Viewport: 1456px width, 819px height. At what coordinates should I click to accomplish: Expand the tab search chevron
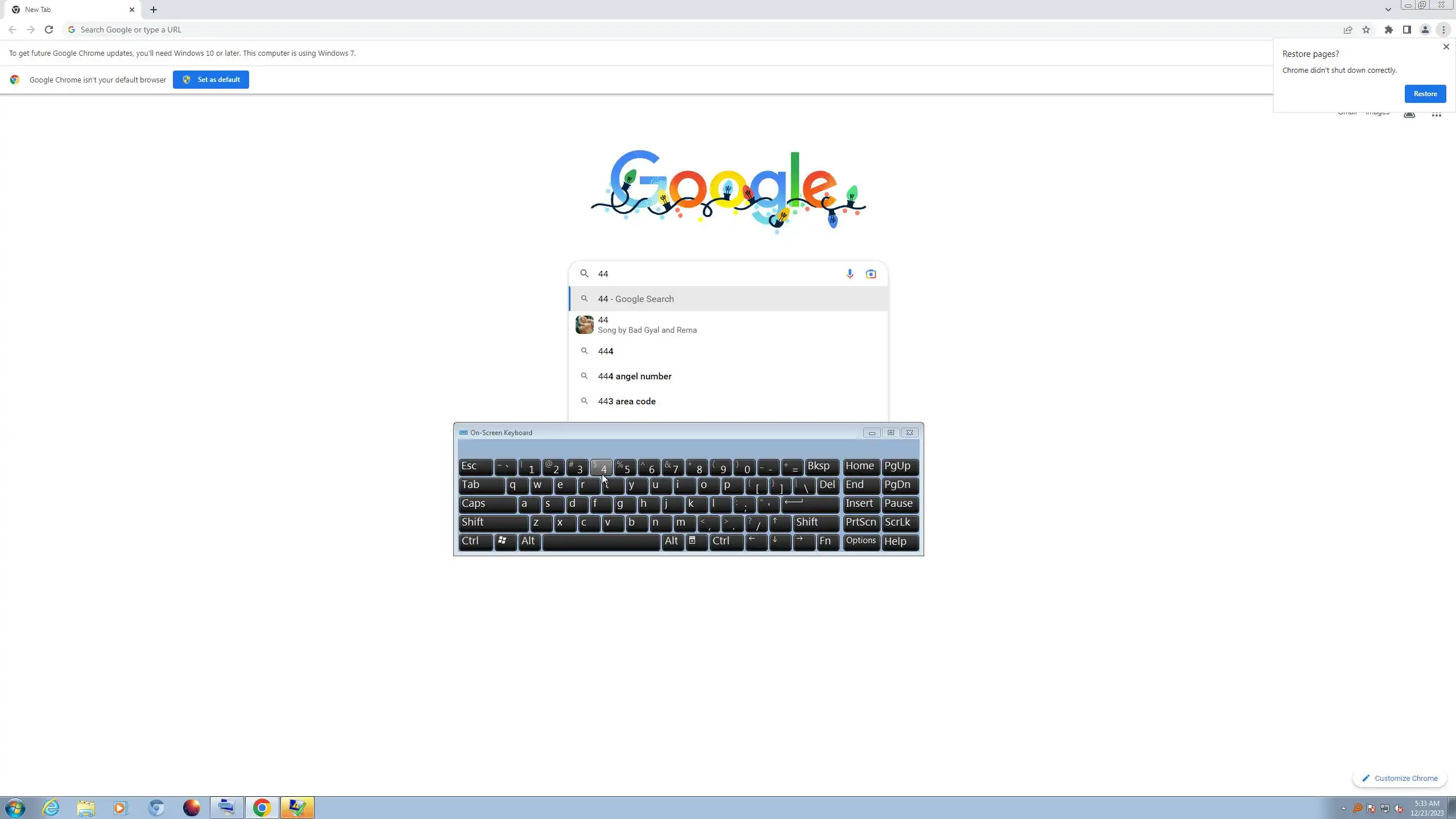[1388, 10]
